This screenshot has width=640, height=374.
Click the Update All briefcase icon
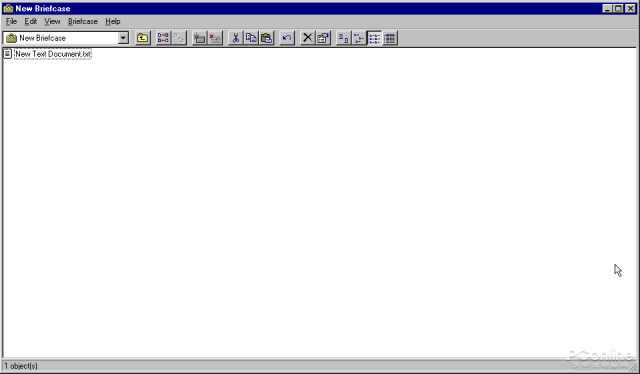[199, 38]
